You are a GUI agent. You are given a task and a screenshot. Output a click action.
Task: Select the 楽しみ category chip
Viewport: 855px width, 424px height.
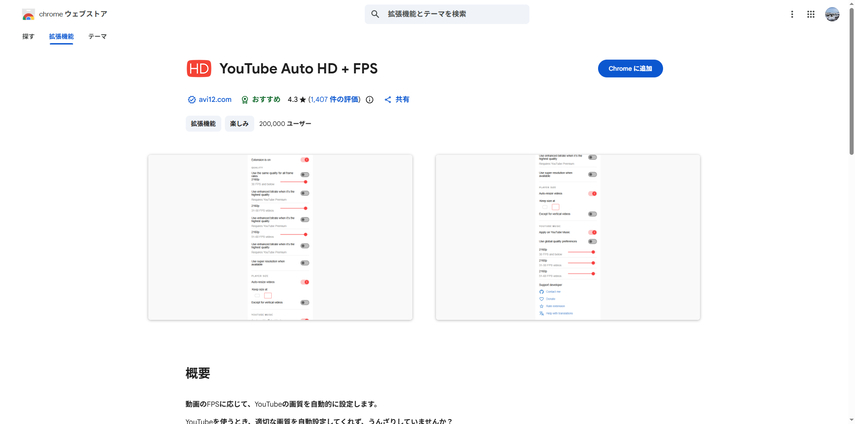click(239, 124)
